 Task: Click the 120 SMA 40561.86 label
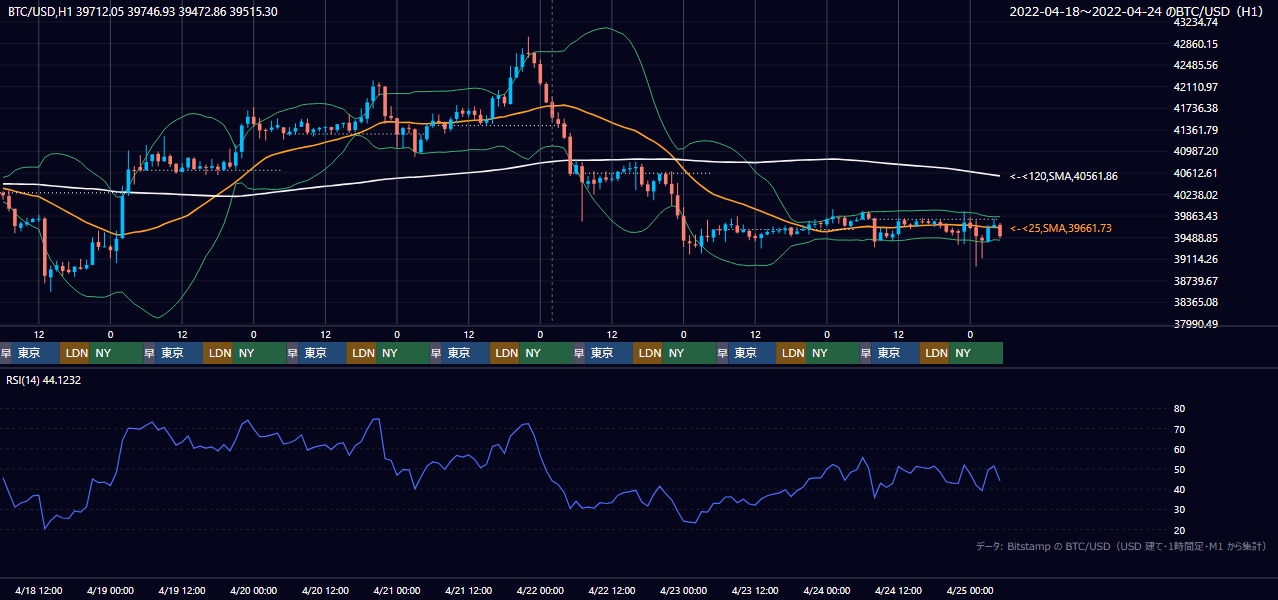pyautogui.click(x=1064, y=176)
